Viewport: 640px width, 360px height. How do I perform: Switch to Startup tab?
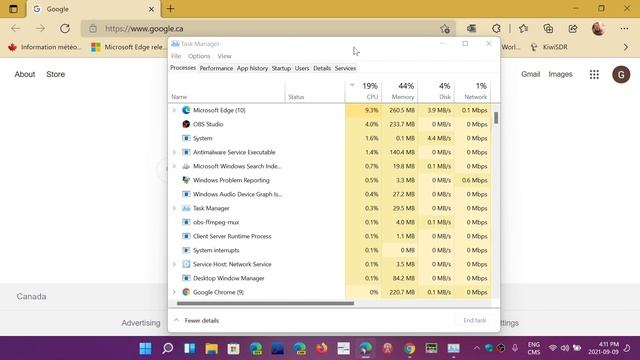coord(281,68)
